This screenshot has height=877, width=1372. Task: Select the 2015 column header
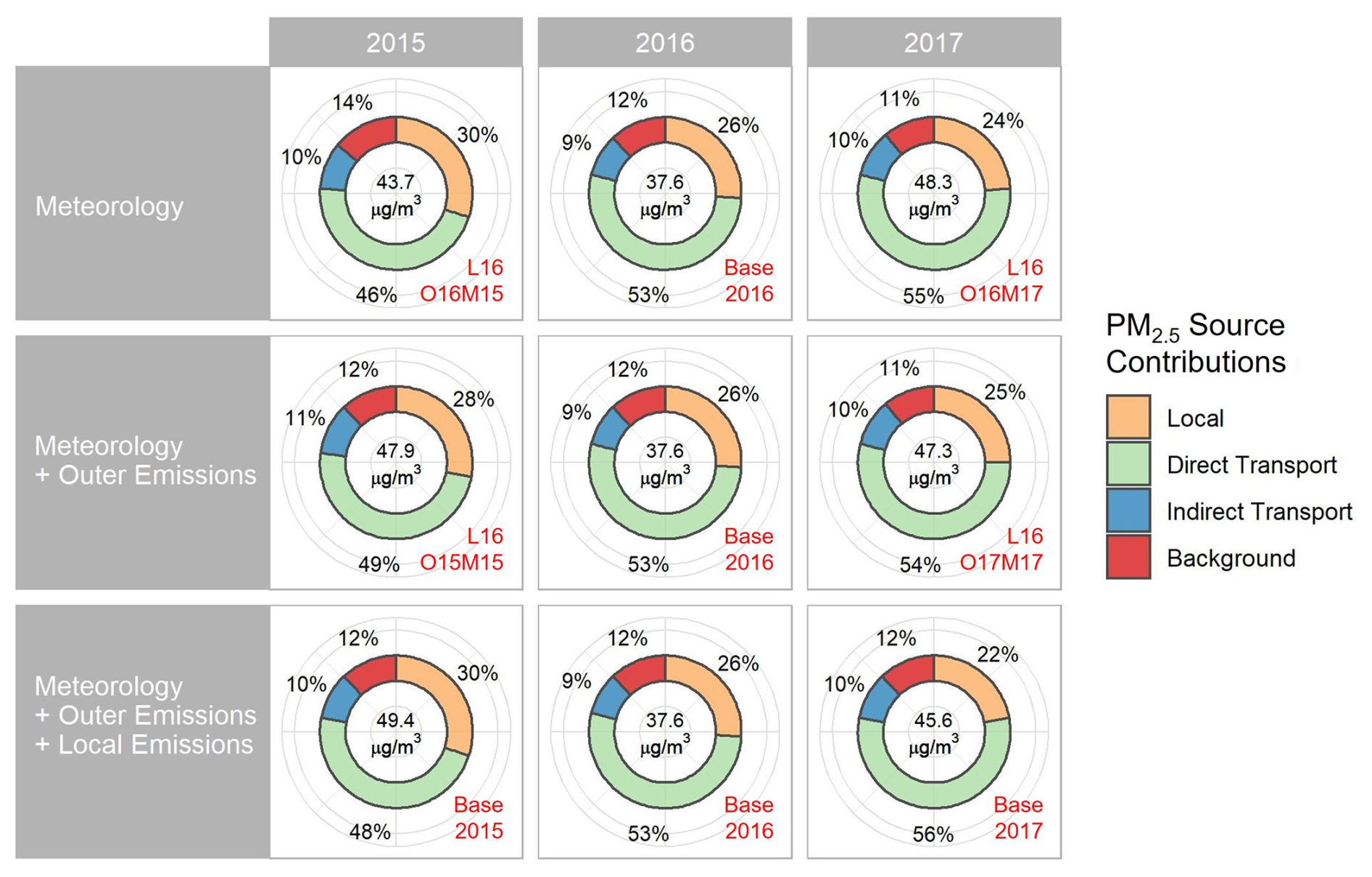(395, 43)
